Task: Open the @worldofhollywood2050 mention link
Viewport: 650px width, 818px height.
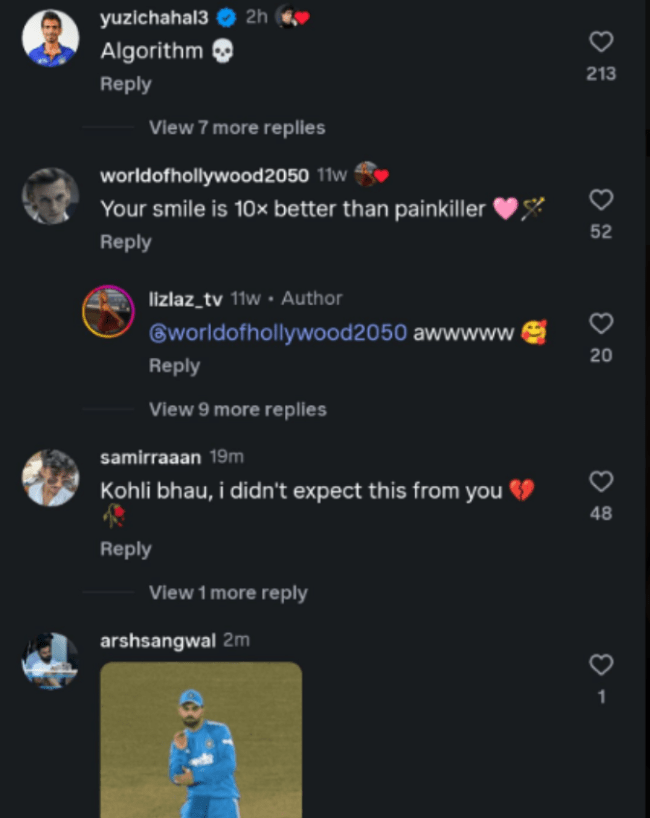Action: (278, 333)
